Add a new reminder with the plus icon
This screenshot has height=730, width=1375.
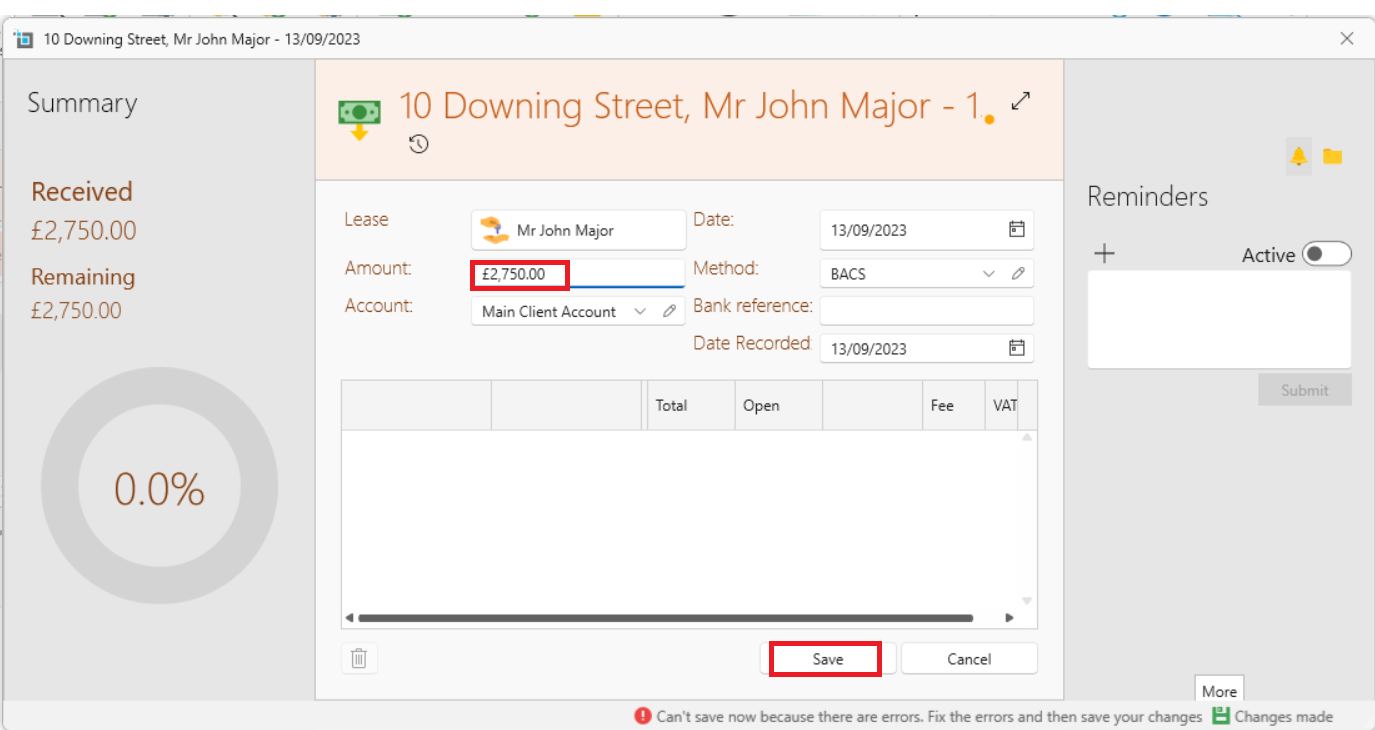1104,254
